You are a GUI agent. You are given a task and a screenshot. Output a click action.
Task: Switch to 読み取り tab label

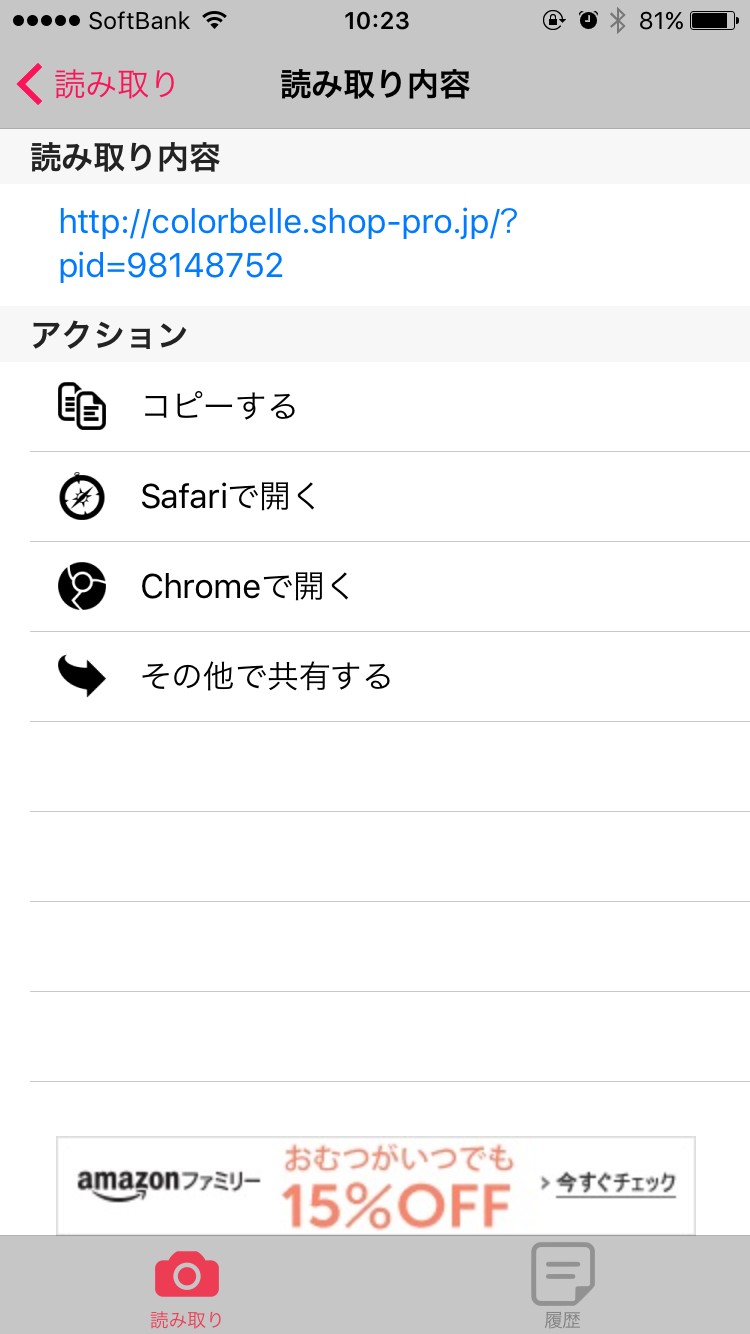pyautogui.click(x=187, y=1319)
